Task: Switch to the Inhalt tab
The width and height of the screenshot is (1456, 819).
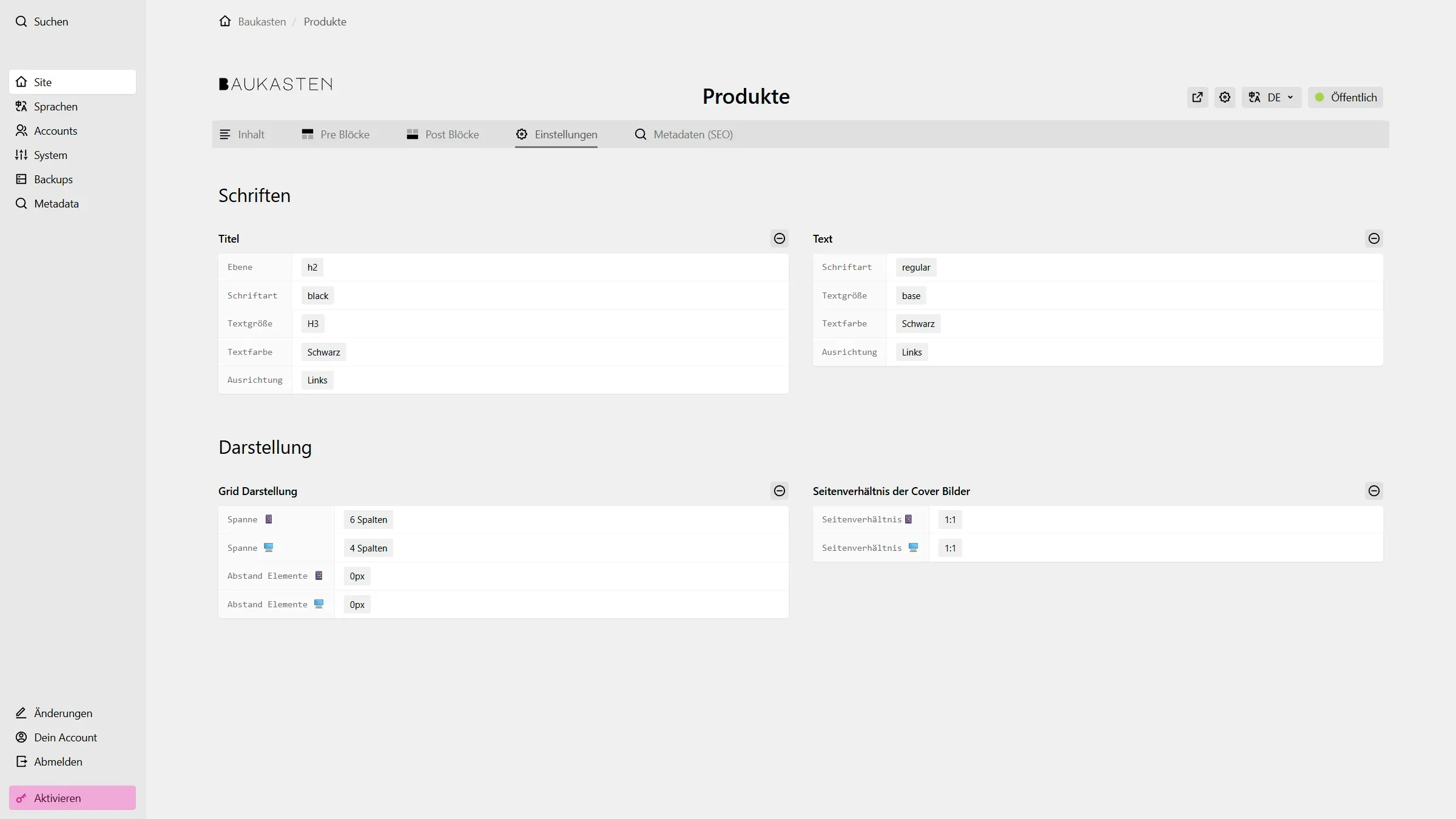Action: click(x=242, y=134)
